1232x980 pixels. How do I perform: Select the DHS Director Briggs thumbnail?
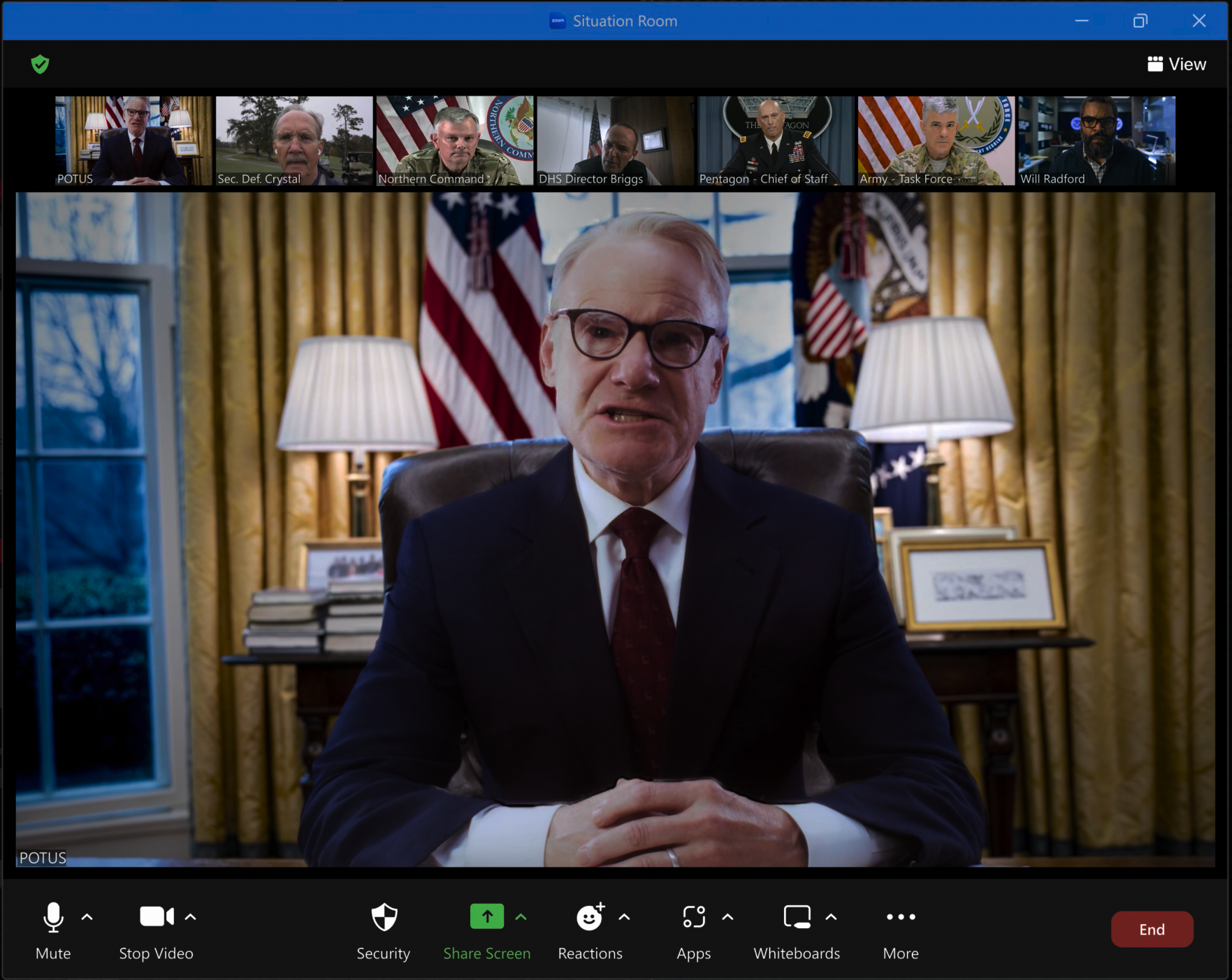coord(615,140)
